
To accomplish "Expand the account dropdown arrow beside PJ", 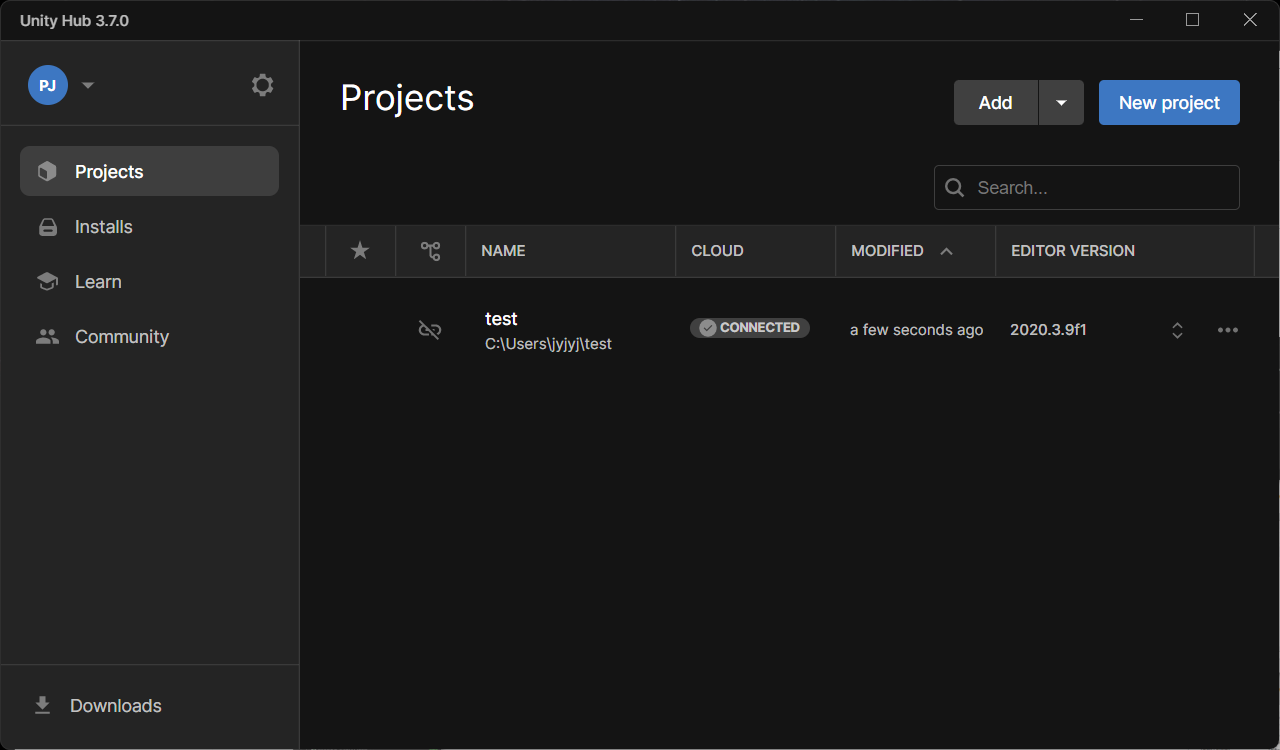I will 88,85.
